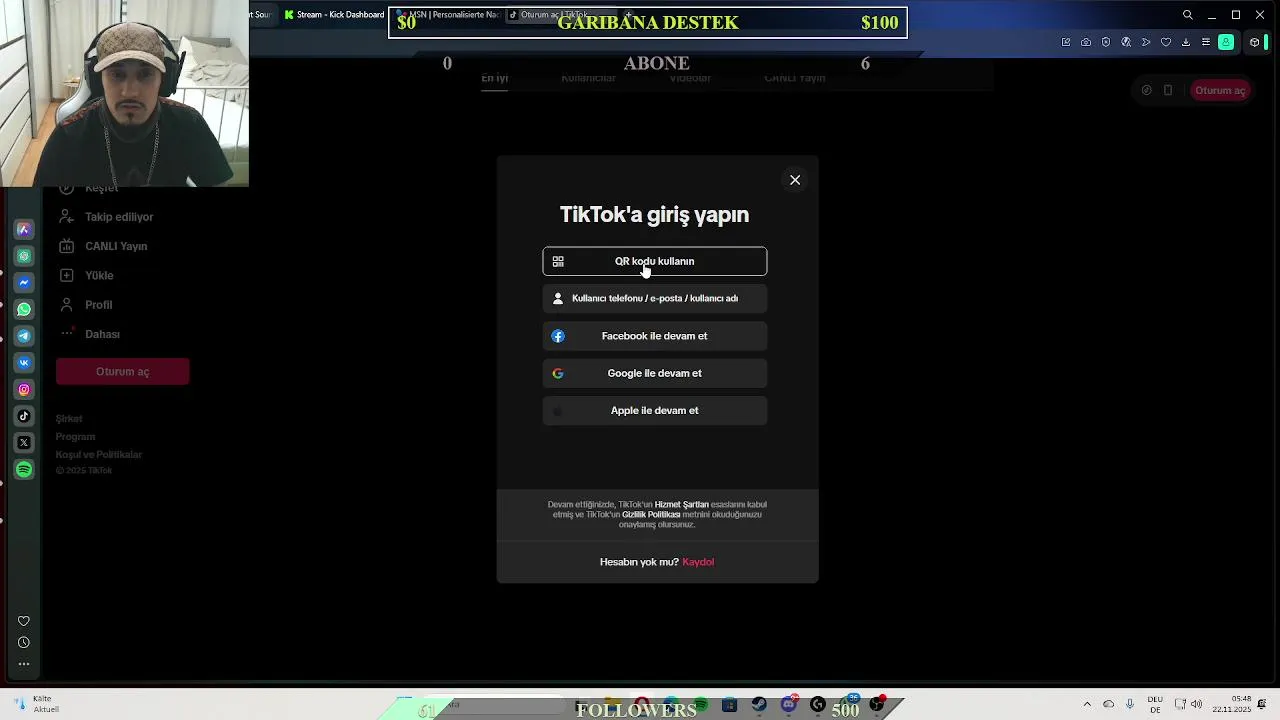The image size is (1280, 720).
Task: Switch to MSN Personalisierte tab
Action: point(448,15)
